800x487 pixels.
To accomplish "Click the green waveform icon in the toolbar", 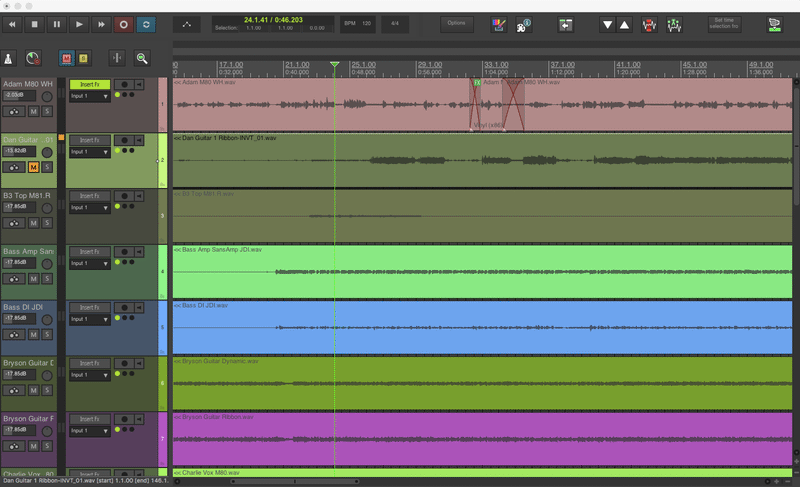I will 674,24.
